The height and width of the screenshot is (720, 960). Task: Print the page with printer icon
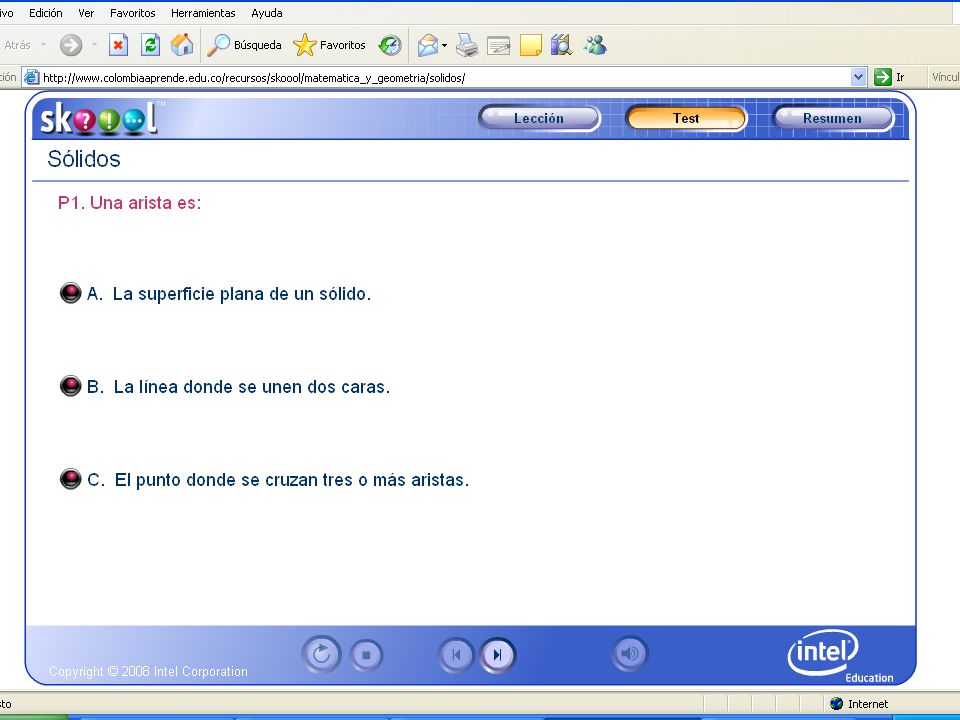tap(467, 45)
